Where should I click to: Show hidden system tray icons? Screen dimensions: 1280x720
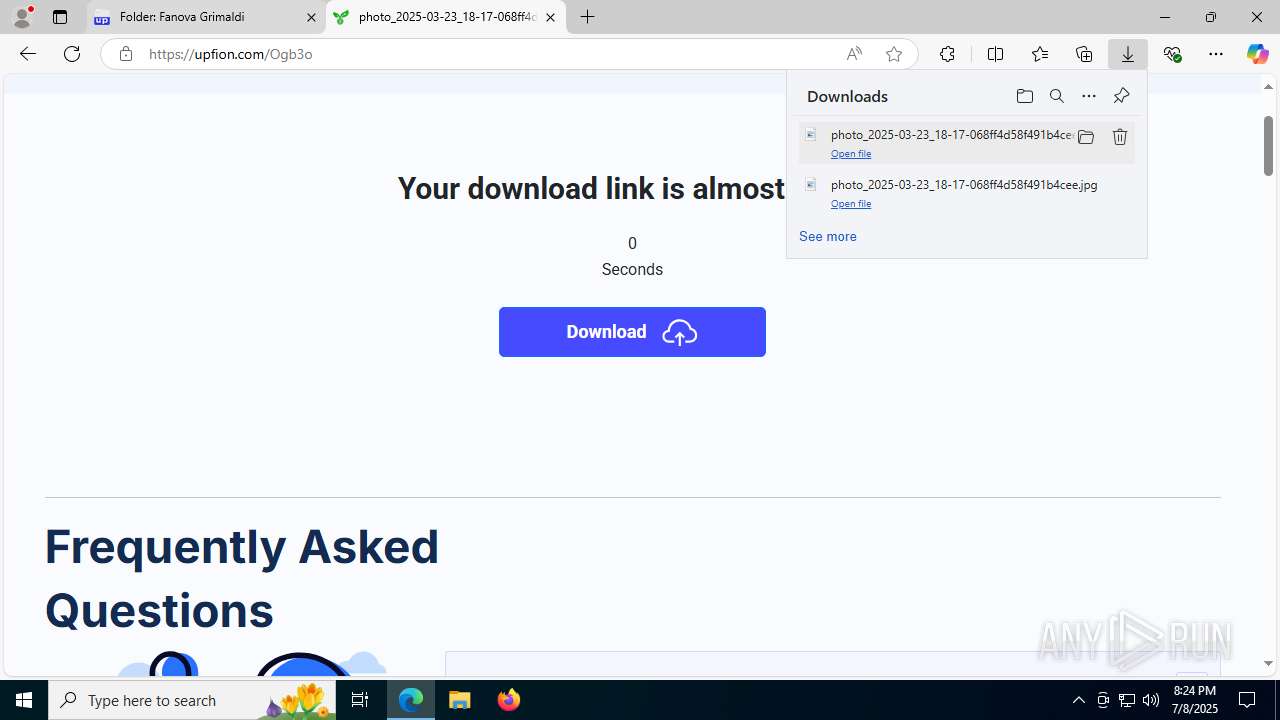click(1078, 700)
